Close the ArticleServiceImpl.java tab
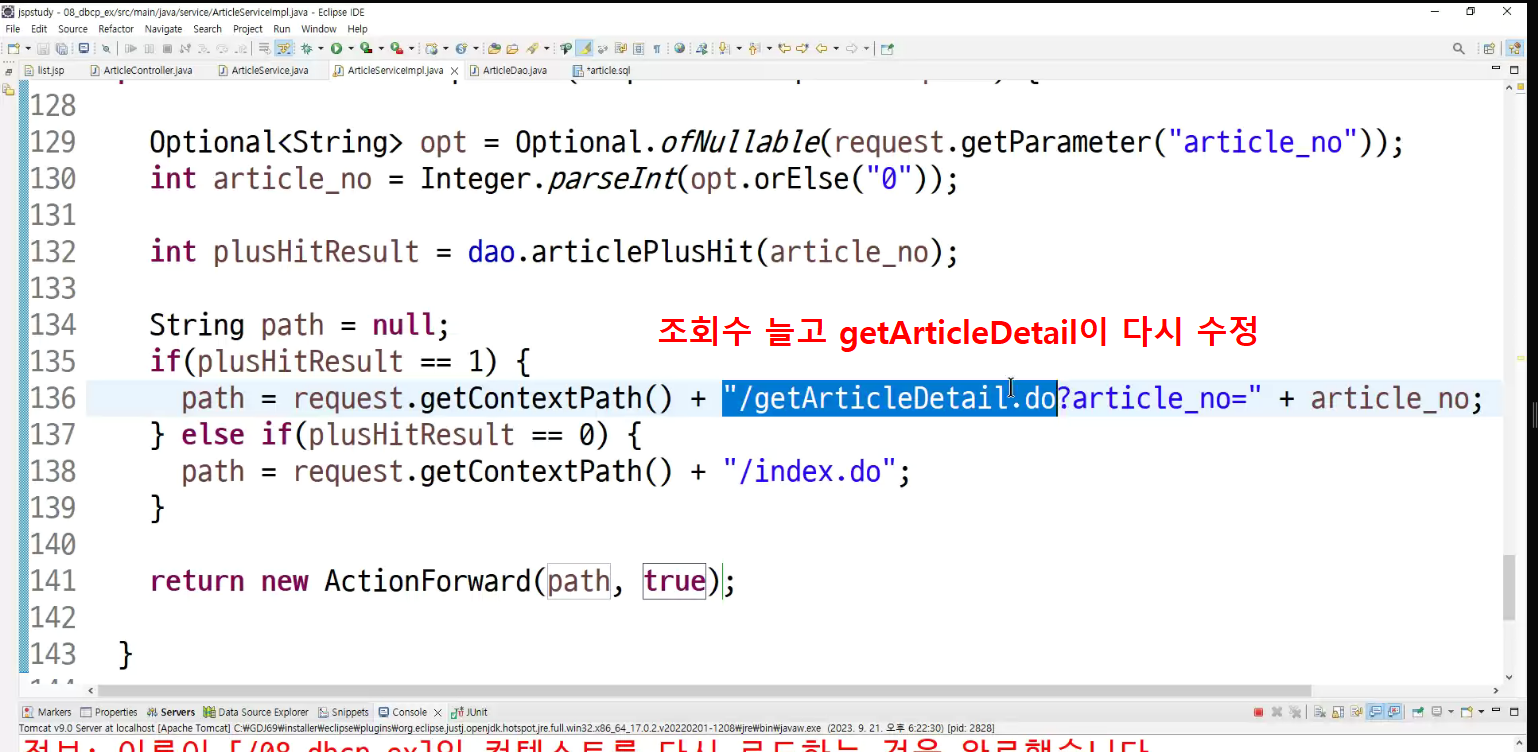This screenshot has height=752, width=1538. pyautogui.click(x=454, y=71)
